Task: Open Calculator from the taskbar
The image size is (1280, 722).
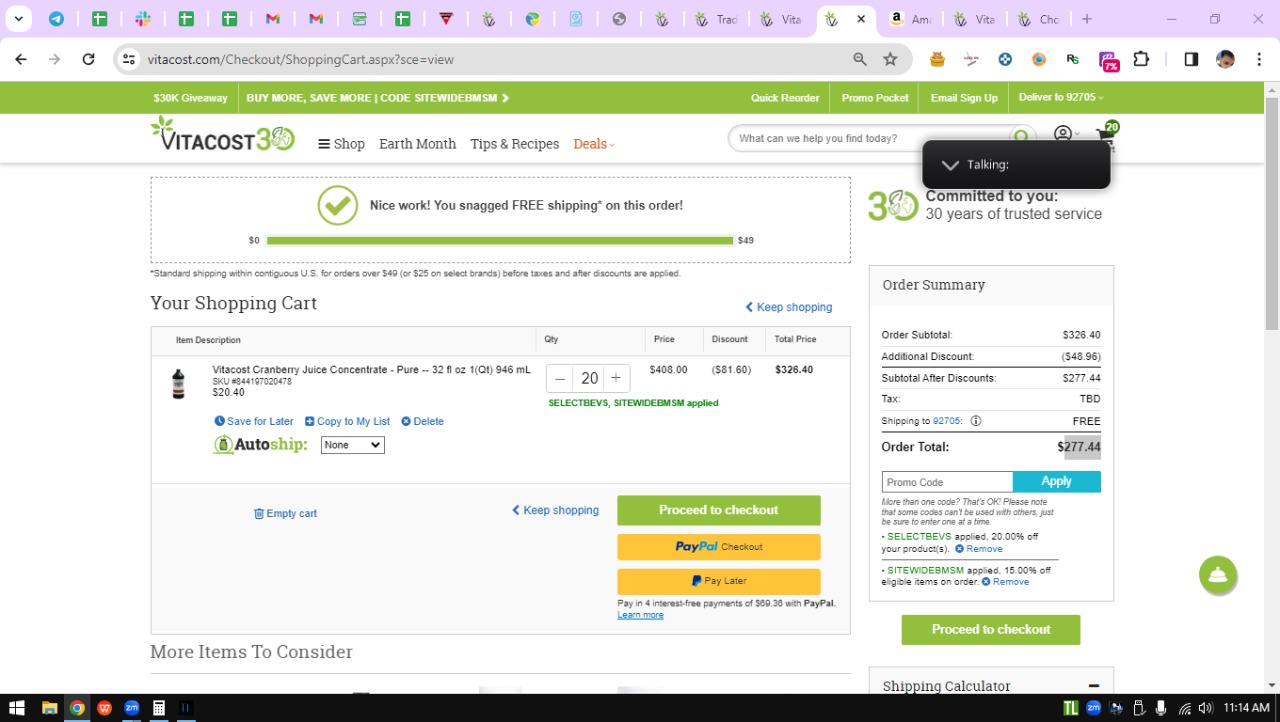Action: coord(158,708)
